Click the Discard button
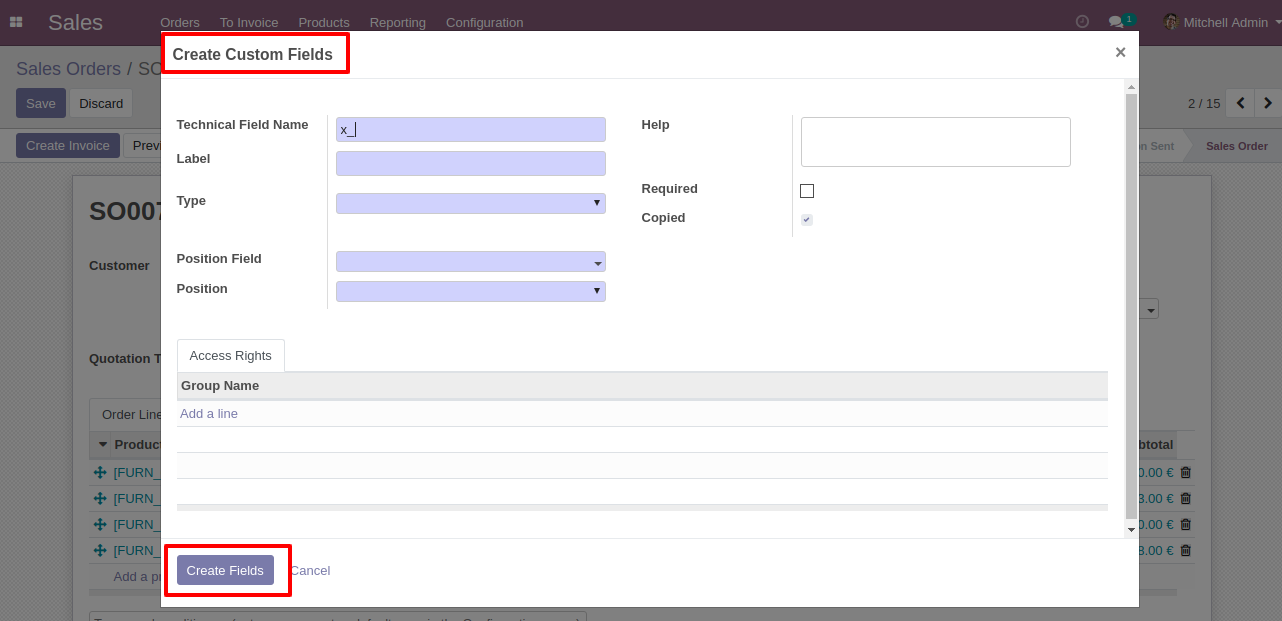Image resolution: width=1282 pixels, height=621 pixels. click(101, 103)
